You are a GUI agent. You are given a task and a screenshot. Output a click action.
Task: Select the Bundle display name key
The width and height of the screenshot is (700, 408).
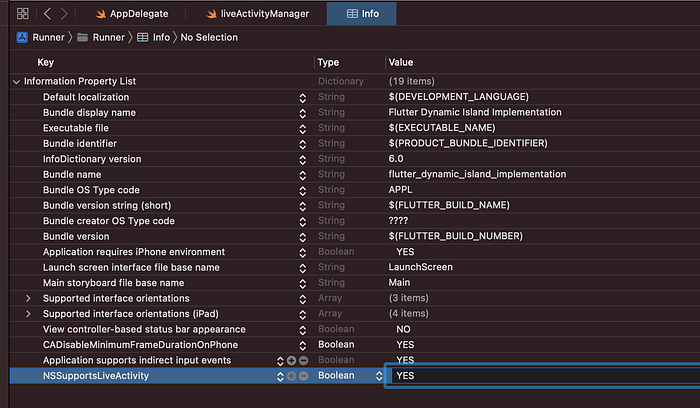point(89,112)
